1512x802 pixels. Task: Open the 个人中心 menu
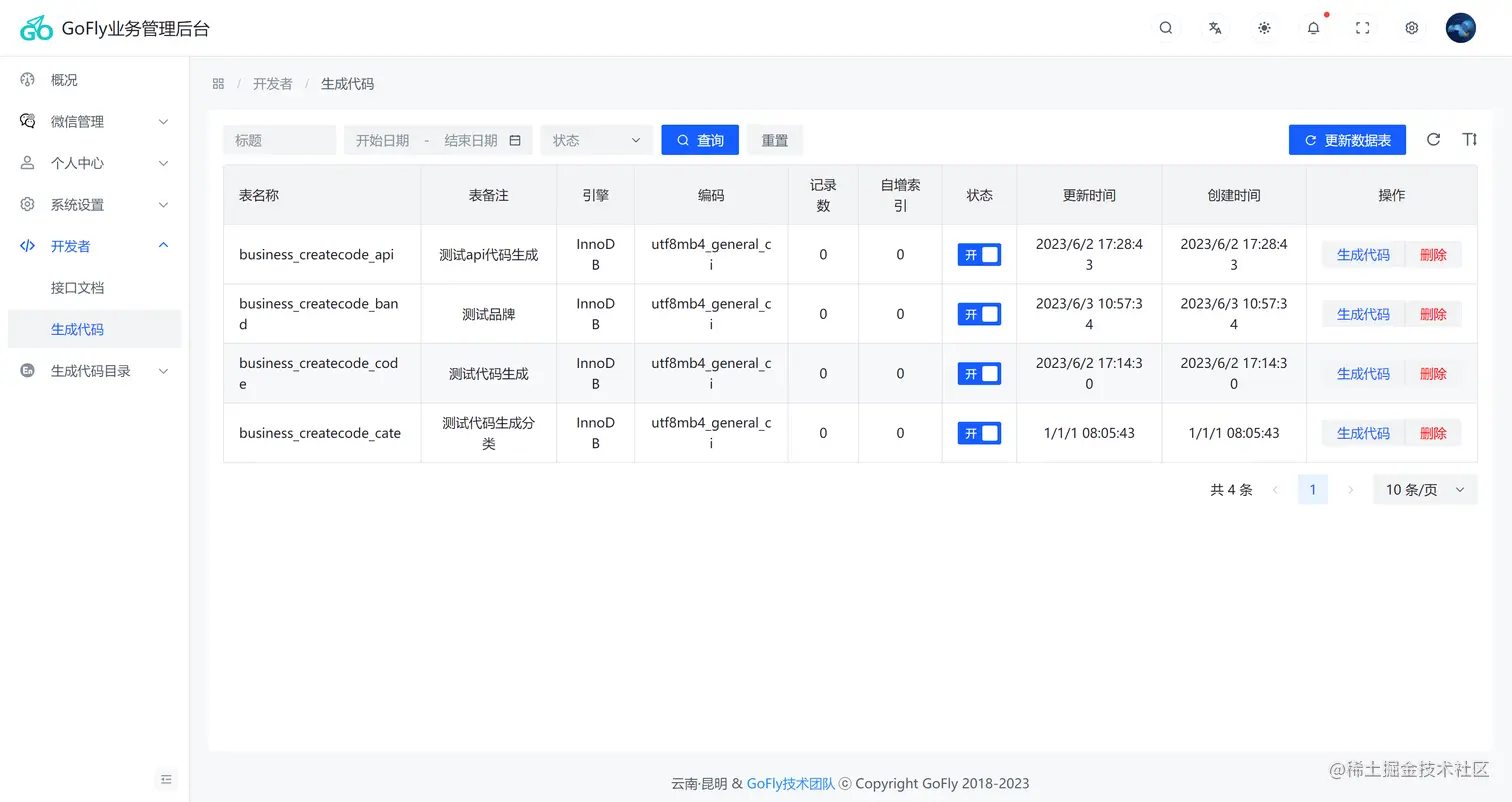pyautogui.click(x=95, y=163)
